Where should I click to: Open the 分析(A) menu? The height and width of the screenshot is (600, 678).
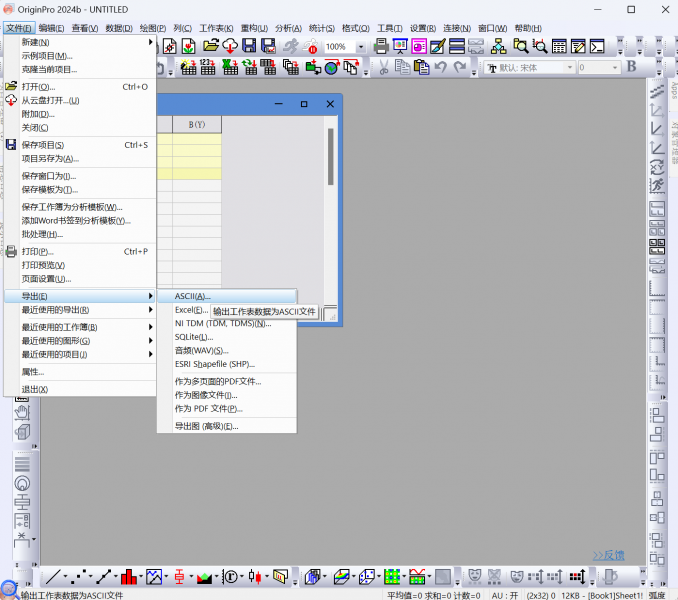(288, 28)
